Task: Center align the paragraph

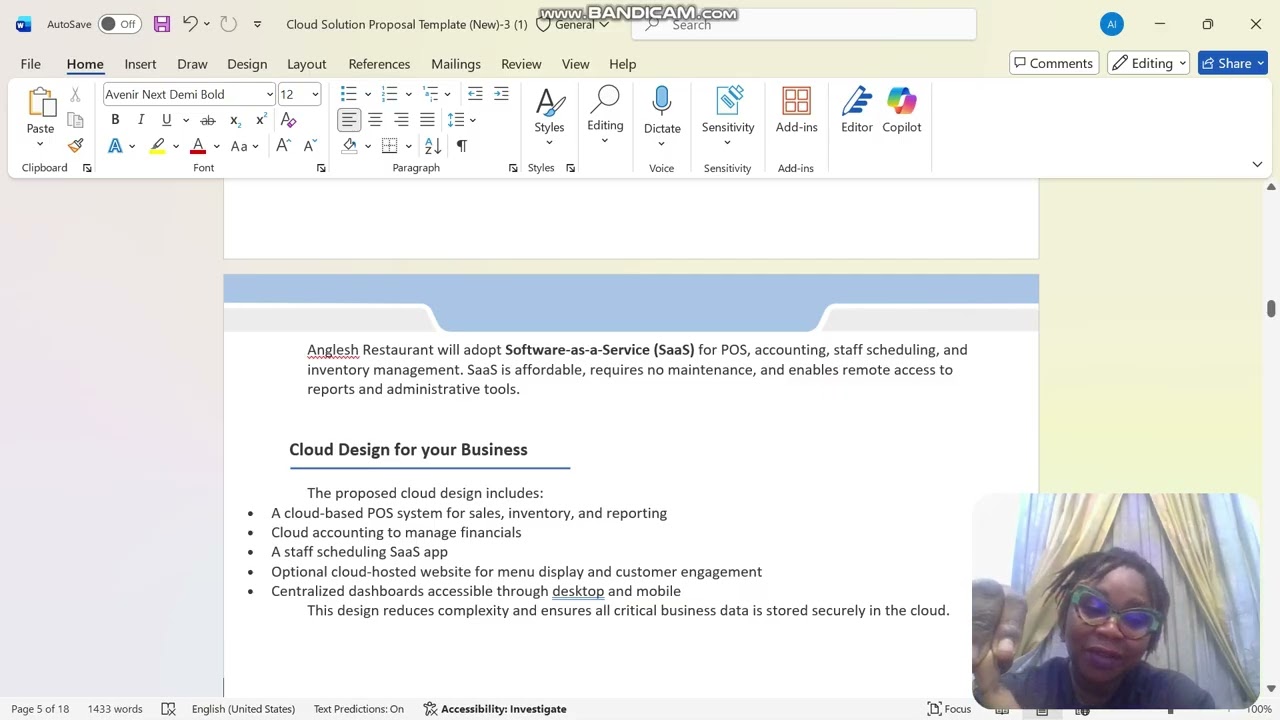Action: click(375, 120)
